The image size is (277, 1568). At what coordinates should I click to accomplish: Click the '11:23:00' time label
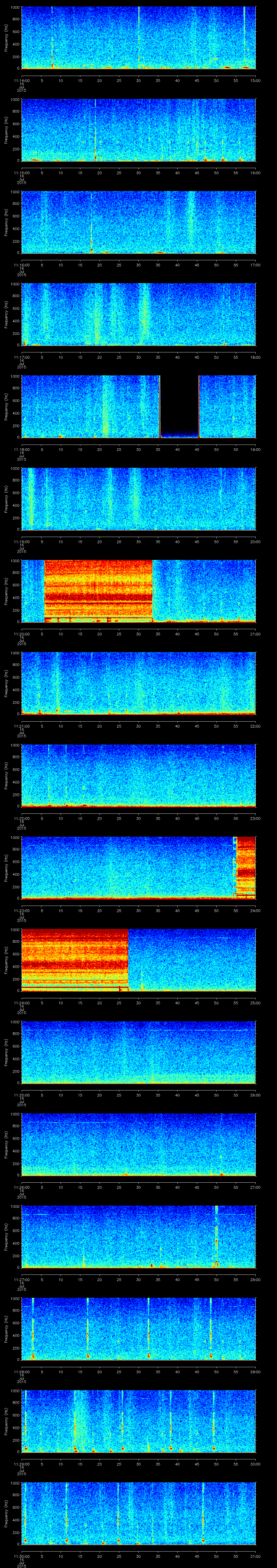[x=22, y=910]
